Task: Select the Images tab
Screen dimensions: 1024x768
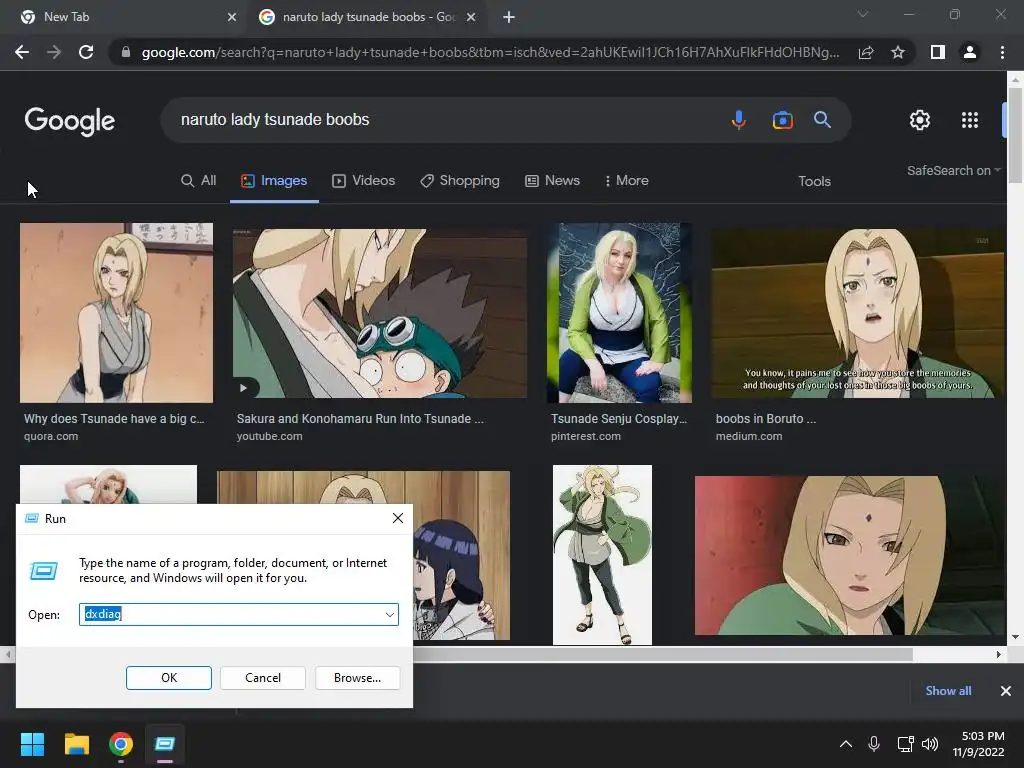Action: tap(274, 181)
